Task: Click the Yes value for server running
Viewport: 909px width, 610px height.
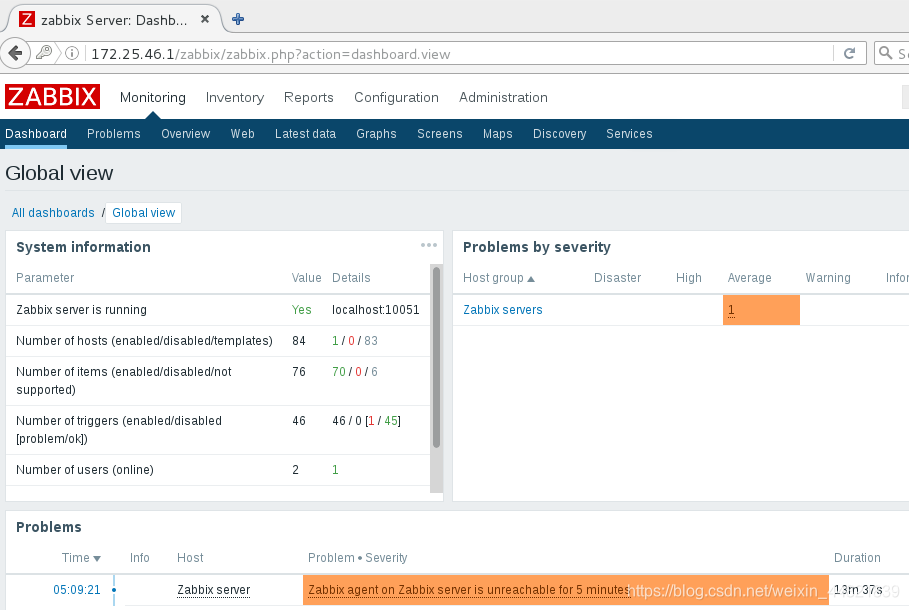Action: coord(301,310)
